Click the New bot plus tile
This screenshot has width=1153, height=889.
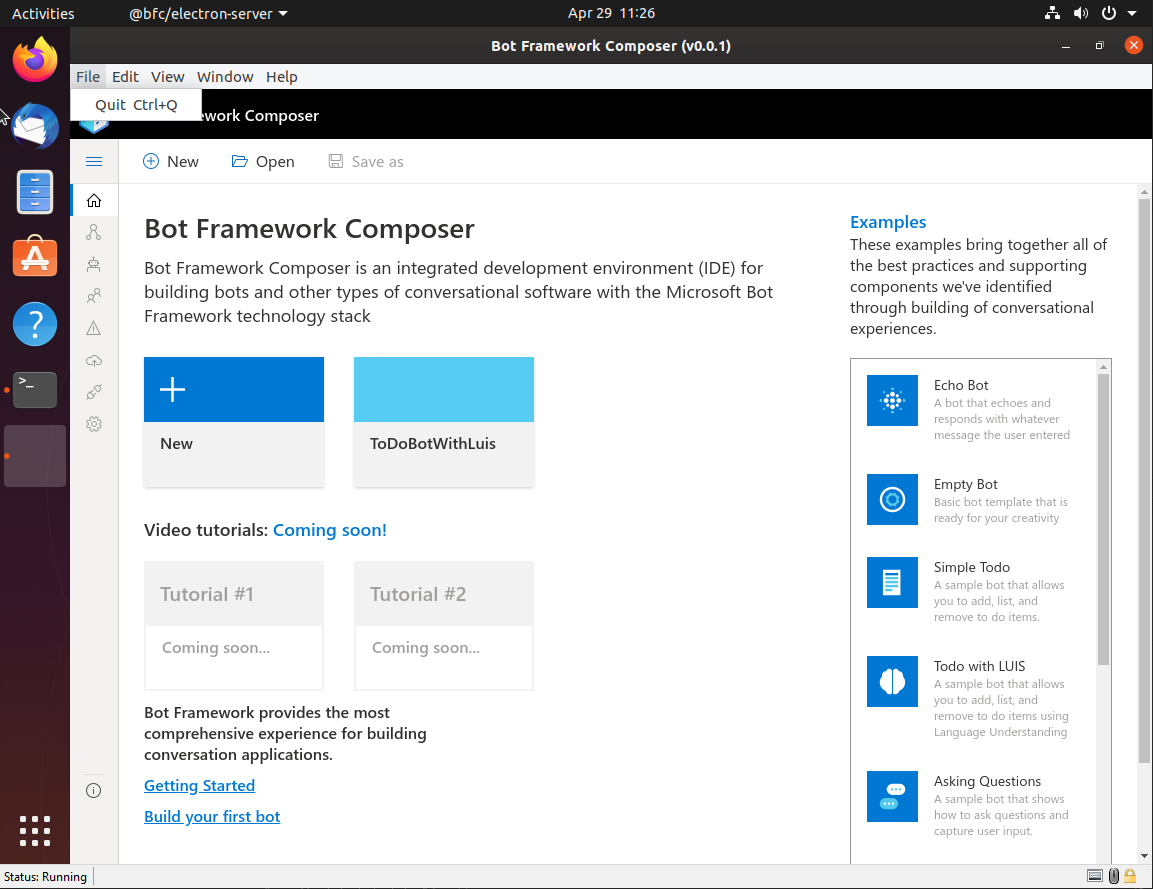234,421
